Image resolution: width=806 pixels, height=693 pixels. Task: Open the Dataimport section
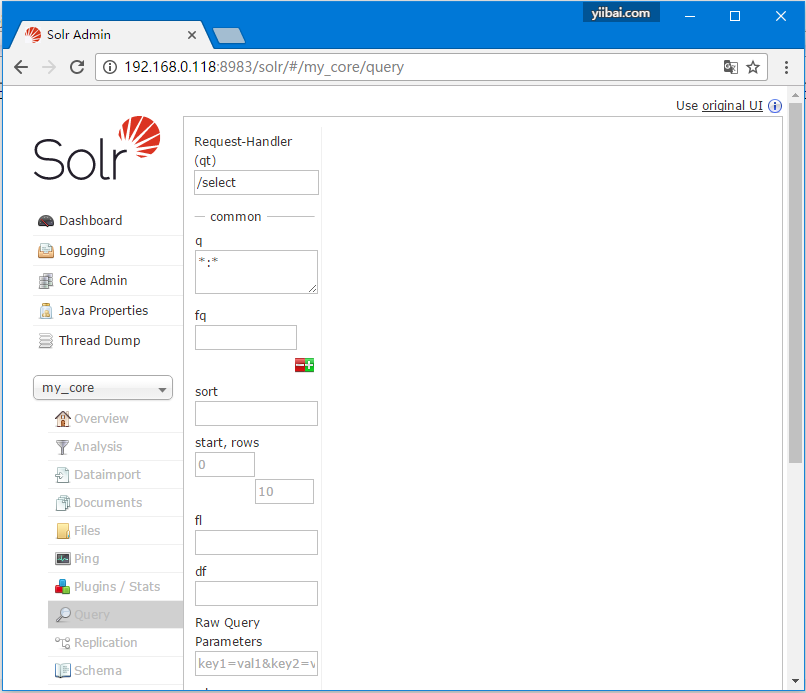click(x=106, y=475)
